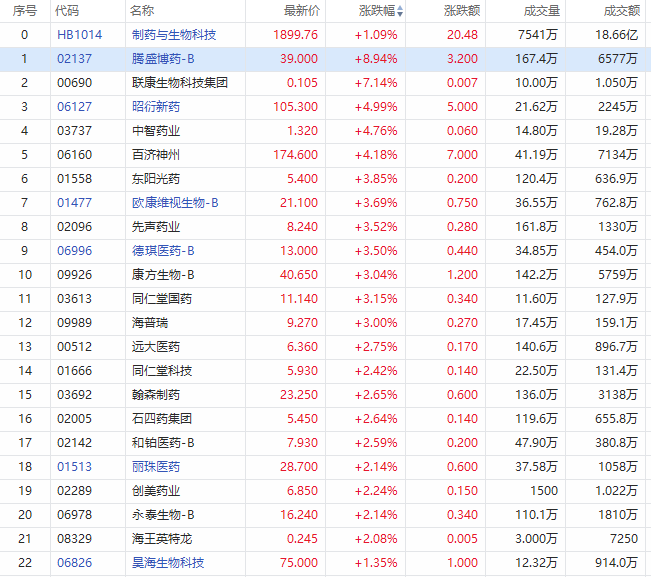Select 永泰生物-B row name
The height and width of the screenshot is (577, 651).
(163, 515)
